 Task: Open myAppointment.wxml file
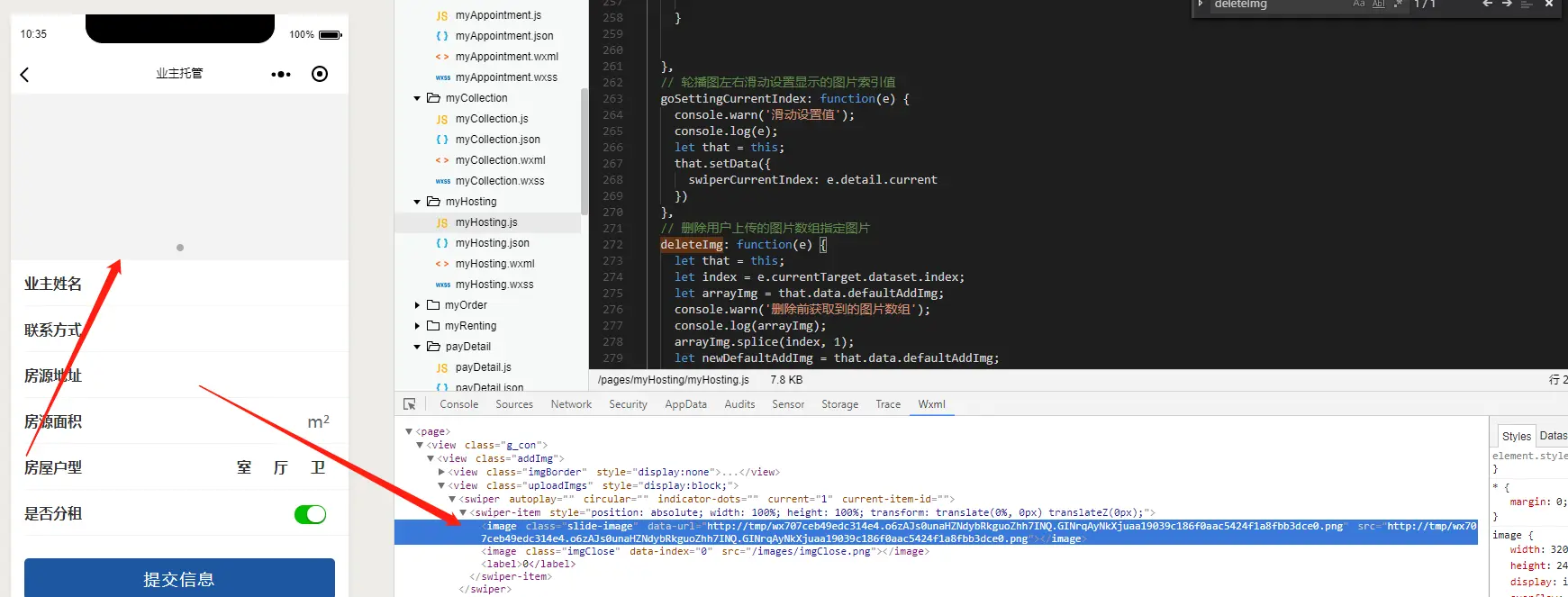(506, 57)
